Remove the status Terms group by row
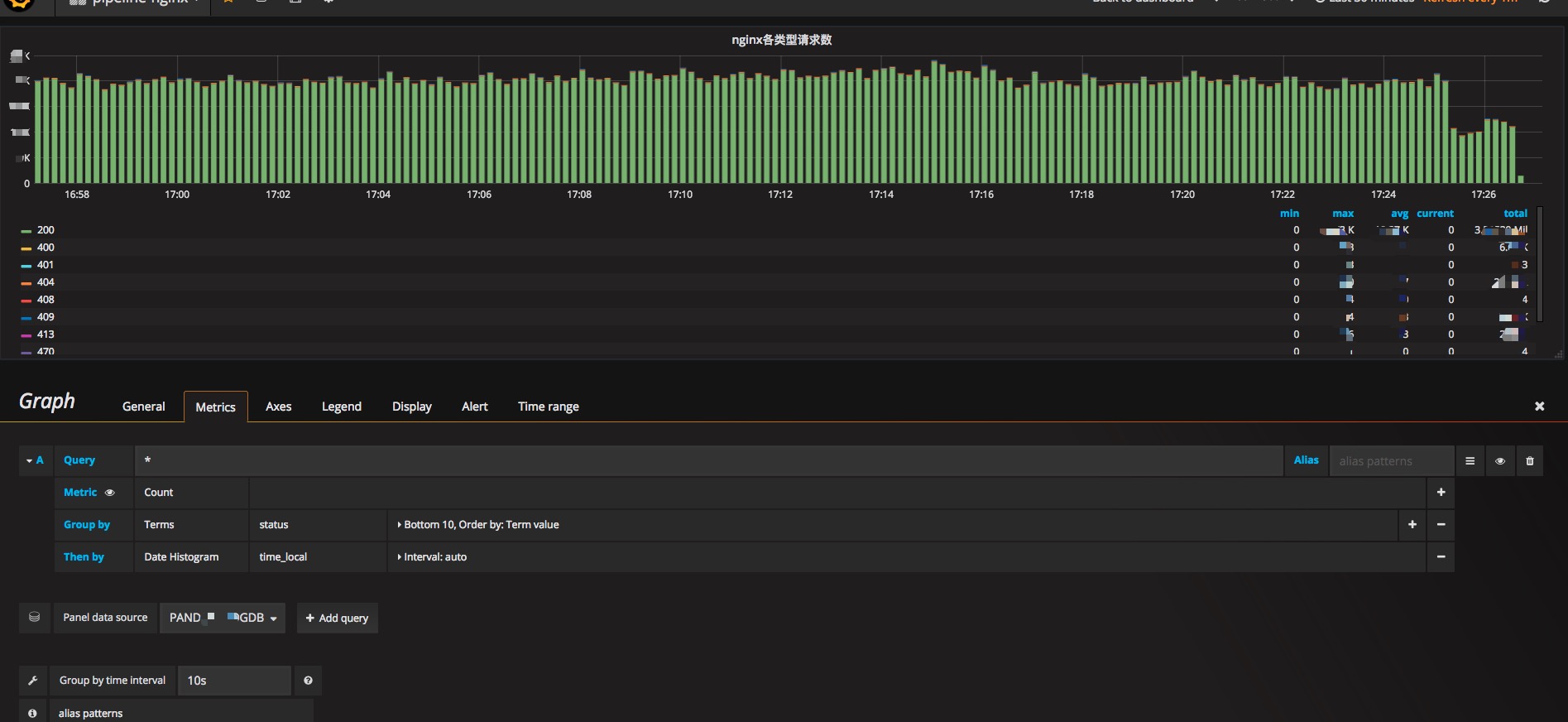Screen dimensions: 1568x722 1441,525
